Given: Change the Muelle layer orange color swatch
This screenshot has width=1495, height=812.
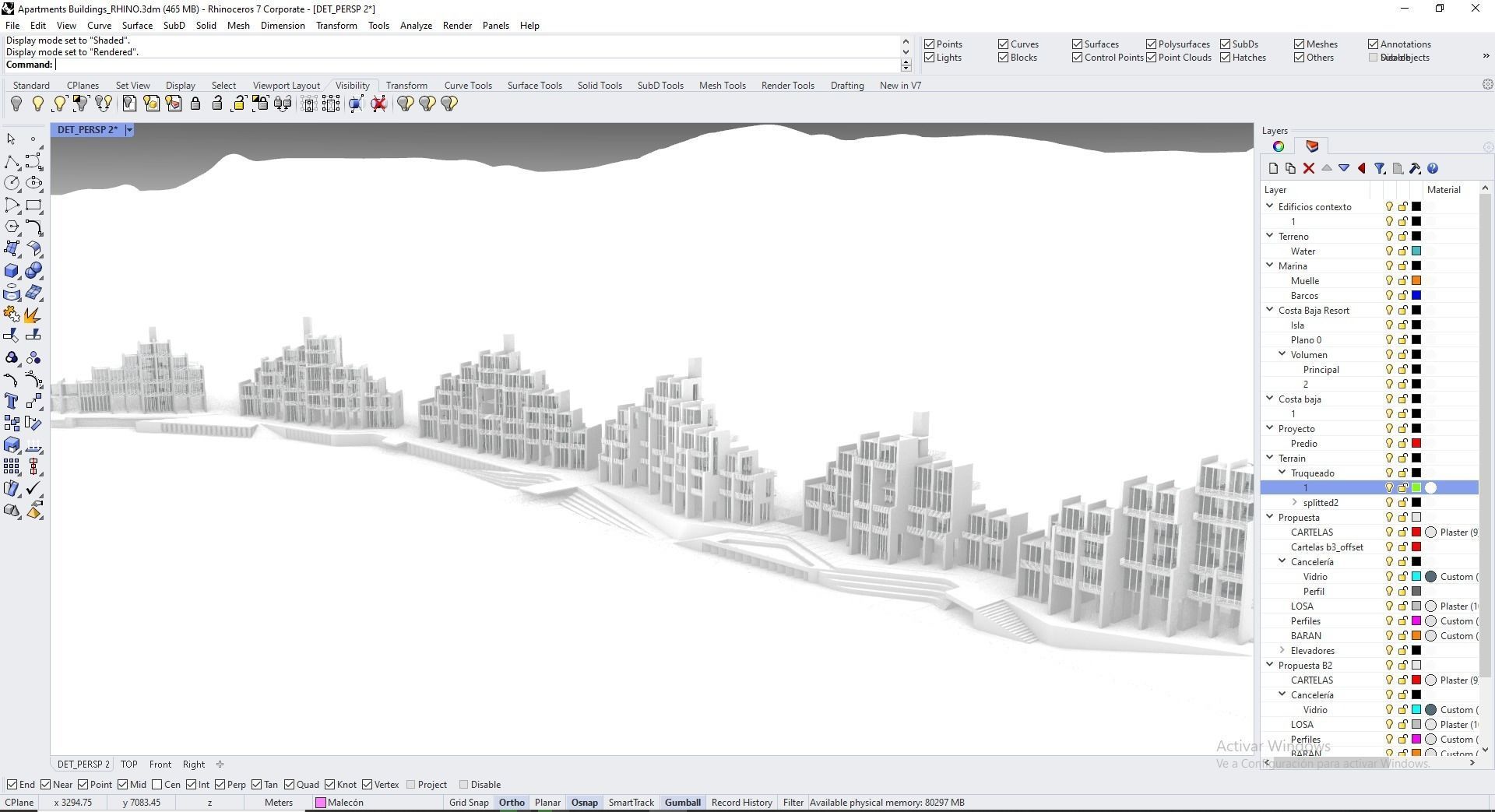Looking at the screenshot, I should point(1416,281).
